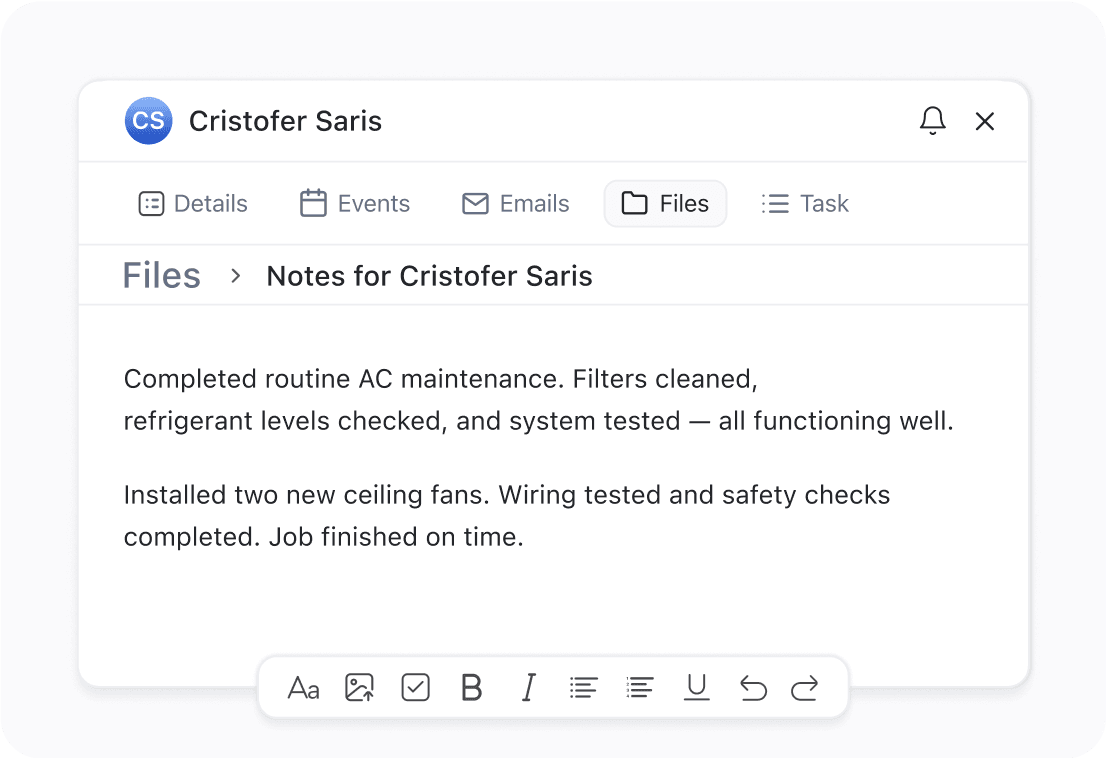
Task: Select the active Files tab
Action: coord(665,204)
